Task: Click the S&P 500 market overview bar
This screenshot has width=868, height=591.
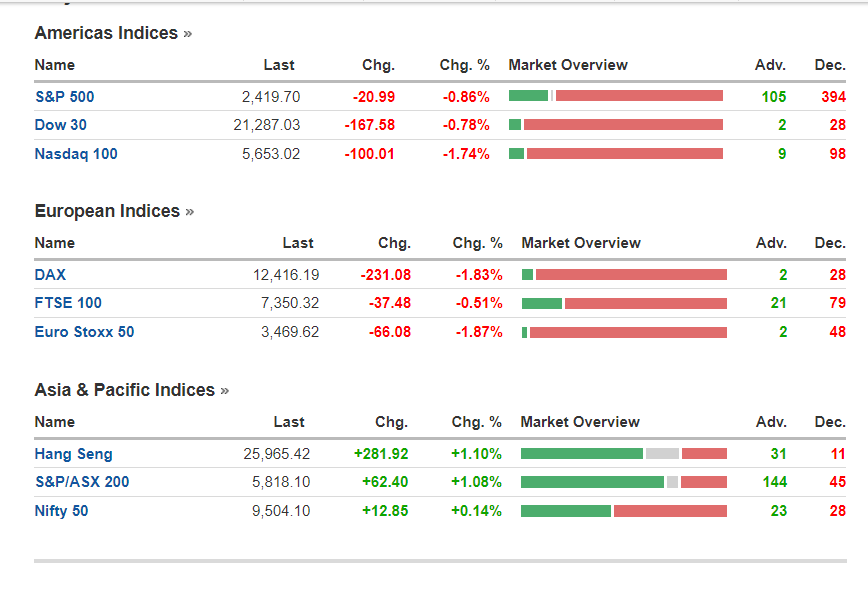Action: [x=615, y=96]
